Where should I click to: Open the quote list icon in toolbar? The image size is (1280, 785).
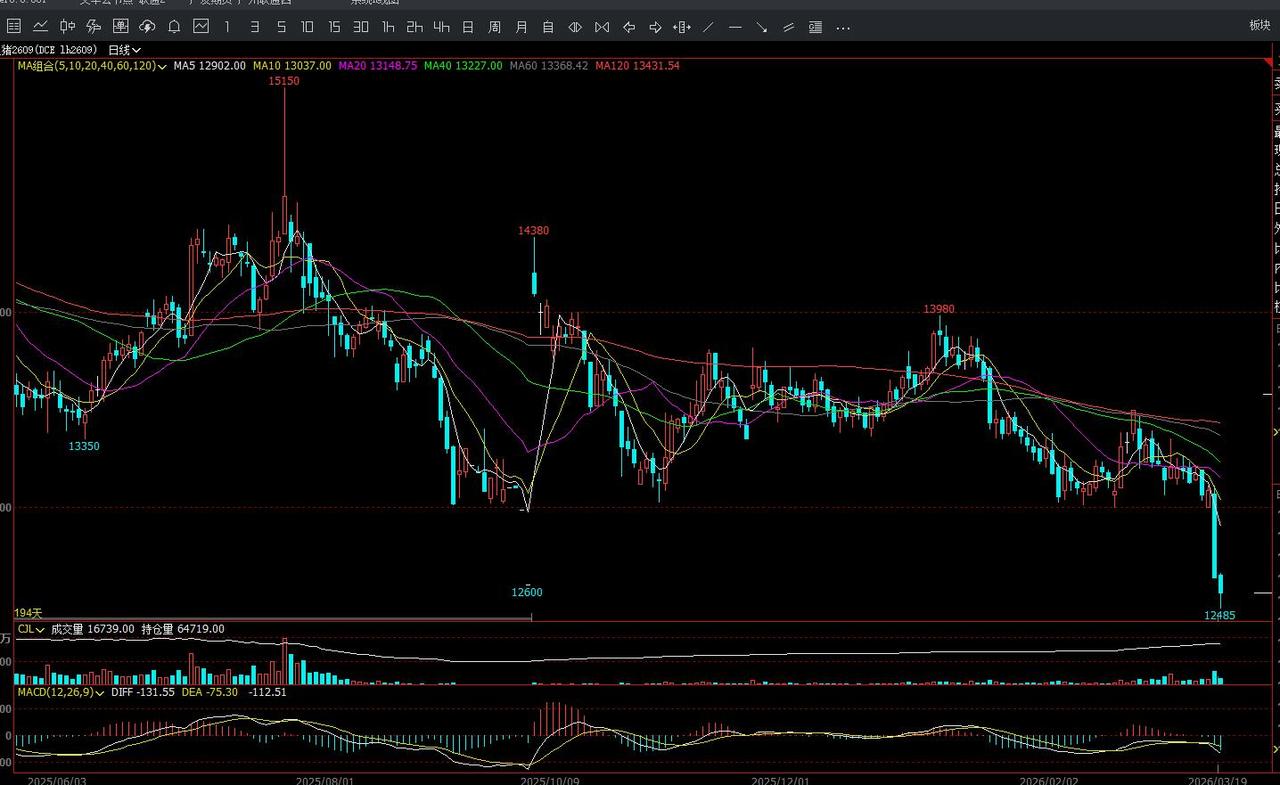[14, 27]
